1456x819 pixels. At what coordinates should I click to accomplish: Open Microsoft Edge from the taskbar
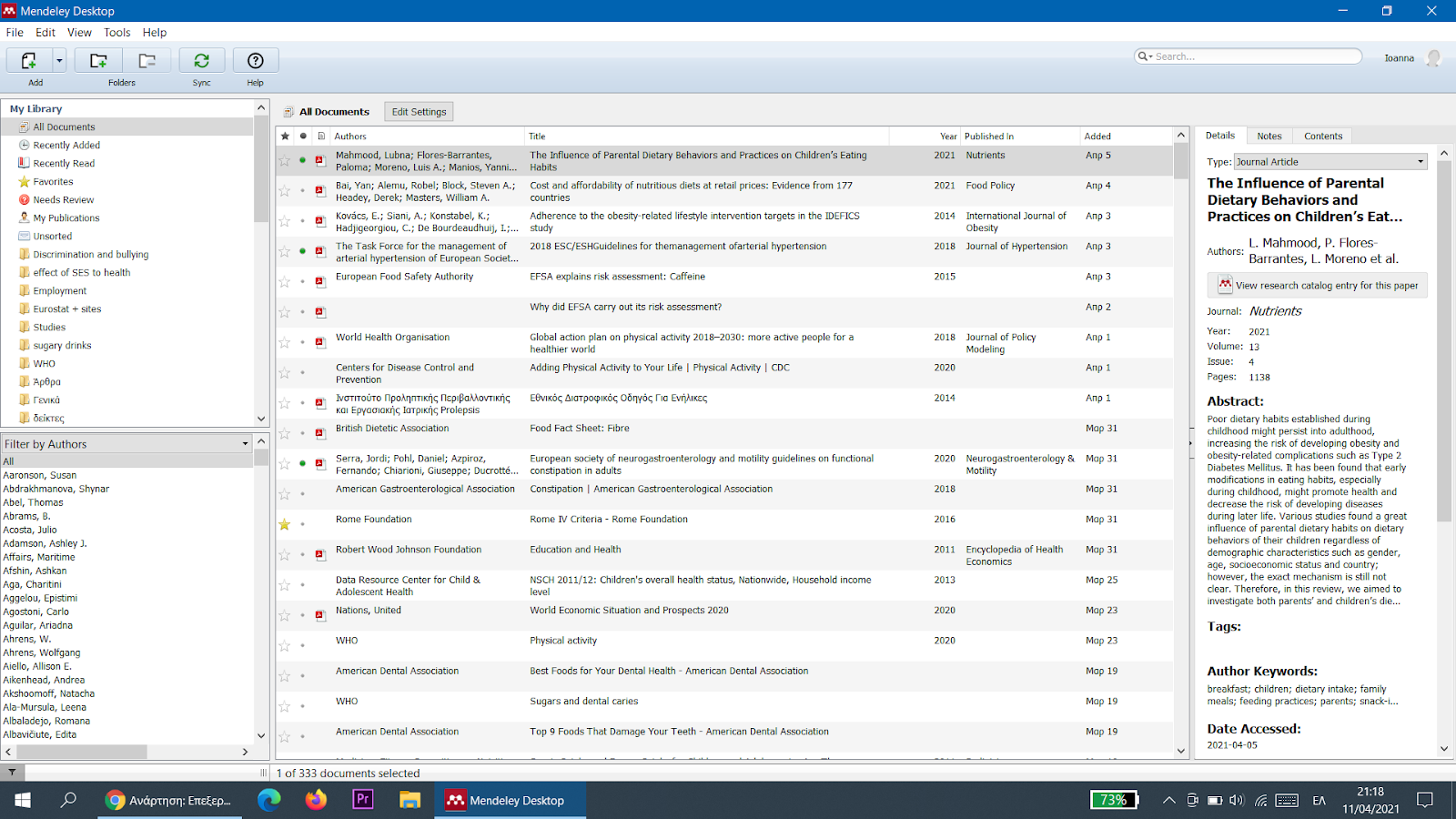click(x=269, y=800)
